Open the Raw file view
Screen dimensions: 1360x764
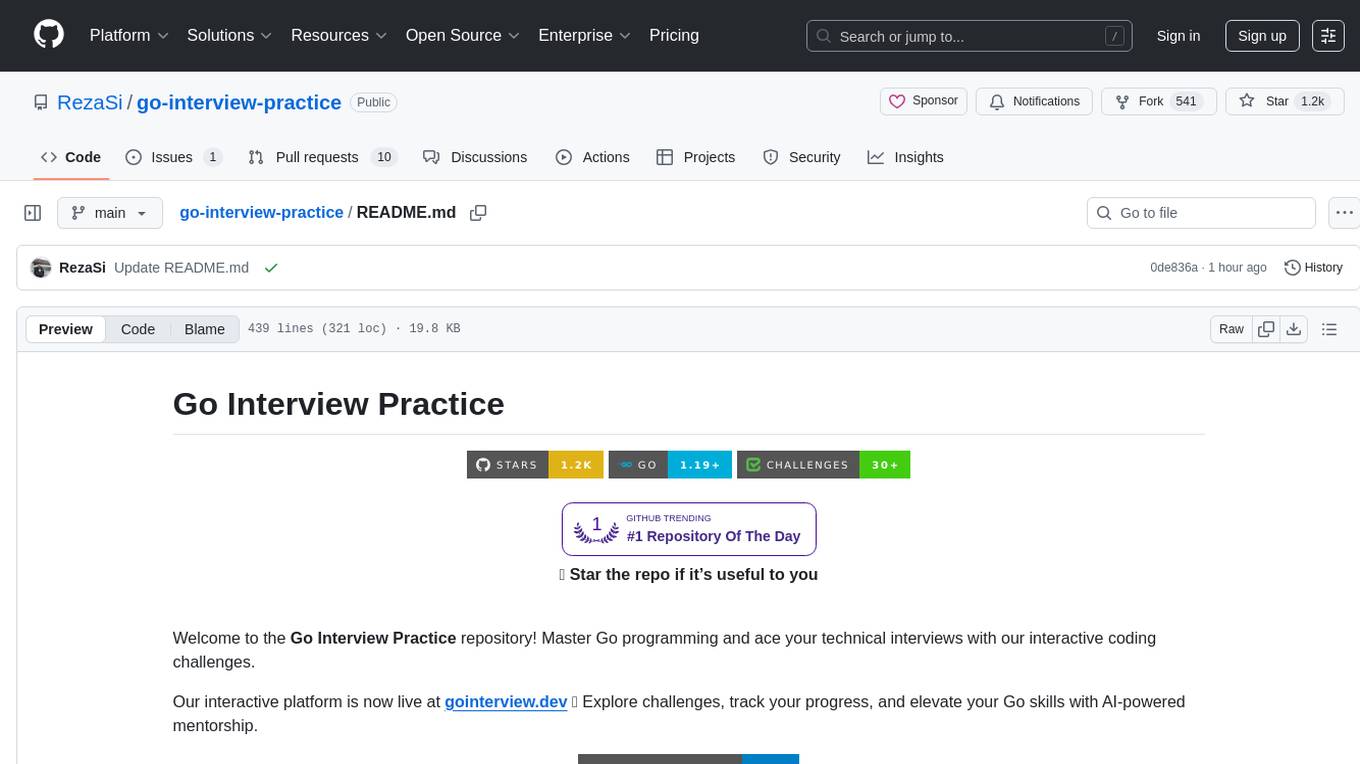click(x=1231, y=329)
